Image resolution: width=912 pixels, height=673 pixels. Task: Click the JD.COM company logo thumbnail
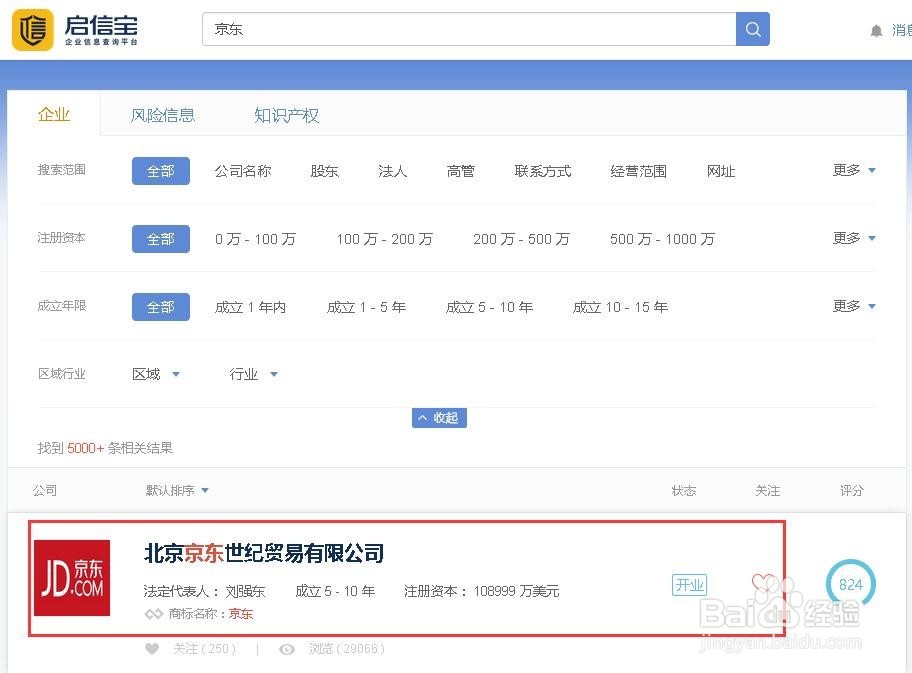72,578
